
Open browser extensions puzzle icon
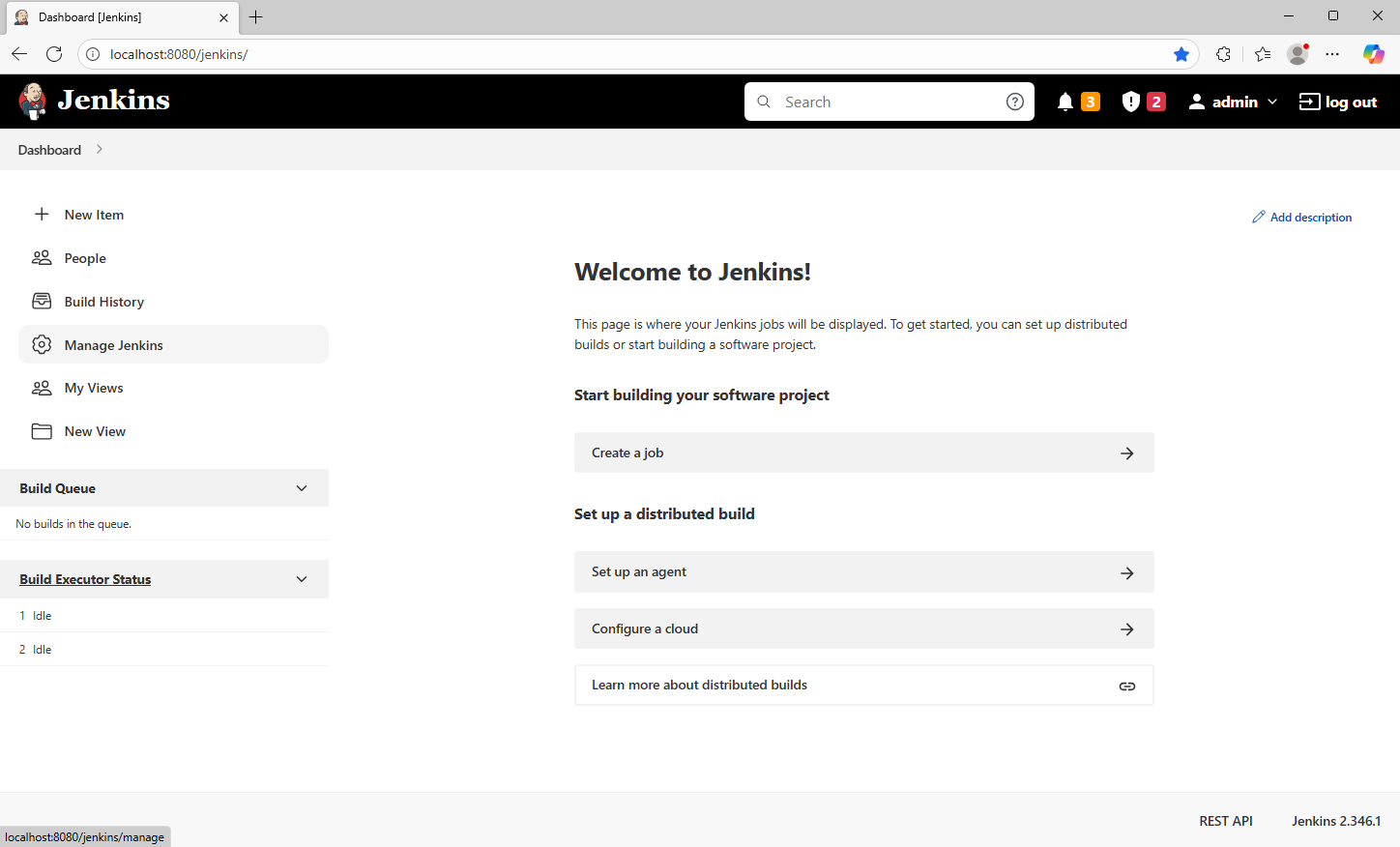coord(1224,54)
